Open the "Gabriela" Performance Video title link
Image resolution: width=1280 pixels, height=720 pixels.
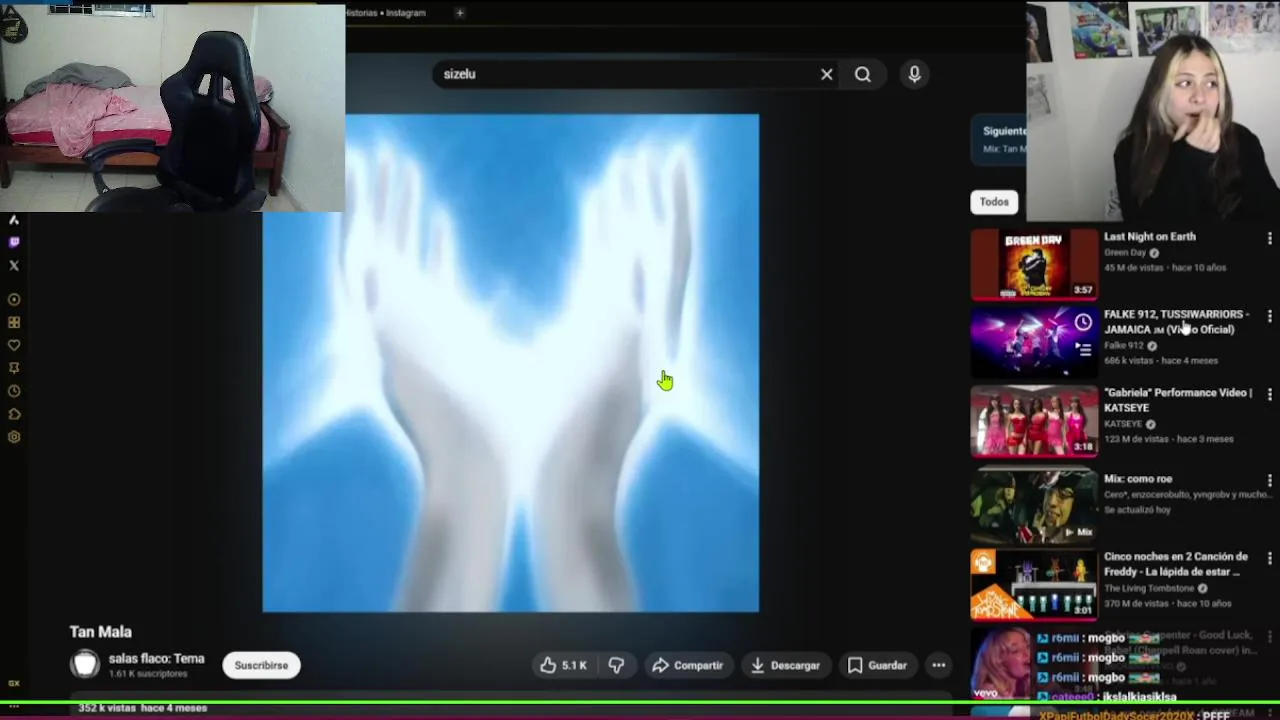pyautogui.click(x=1178, y=400)
